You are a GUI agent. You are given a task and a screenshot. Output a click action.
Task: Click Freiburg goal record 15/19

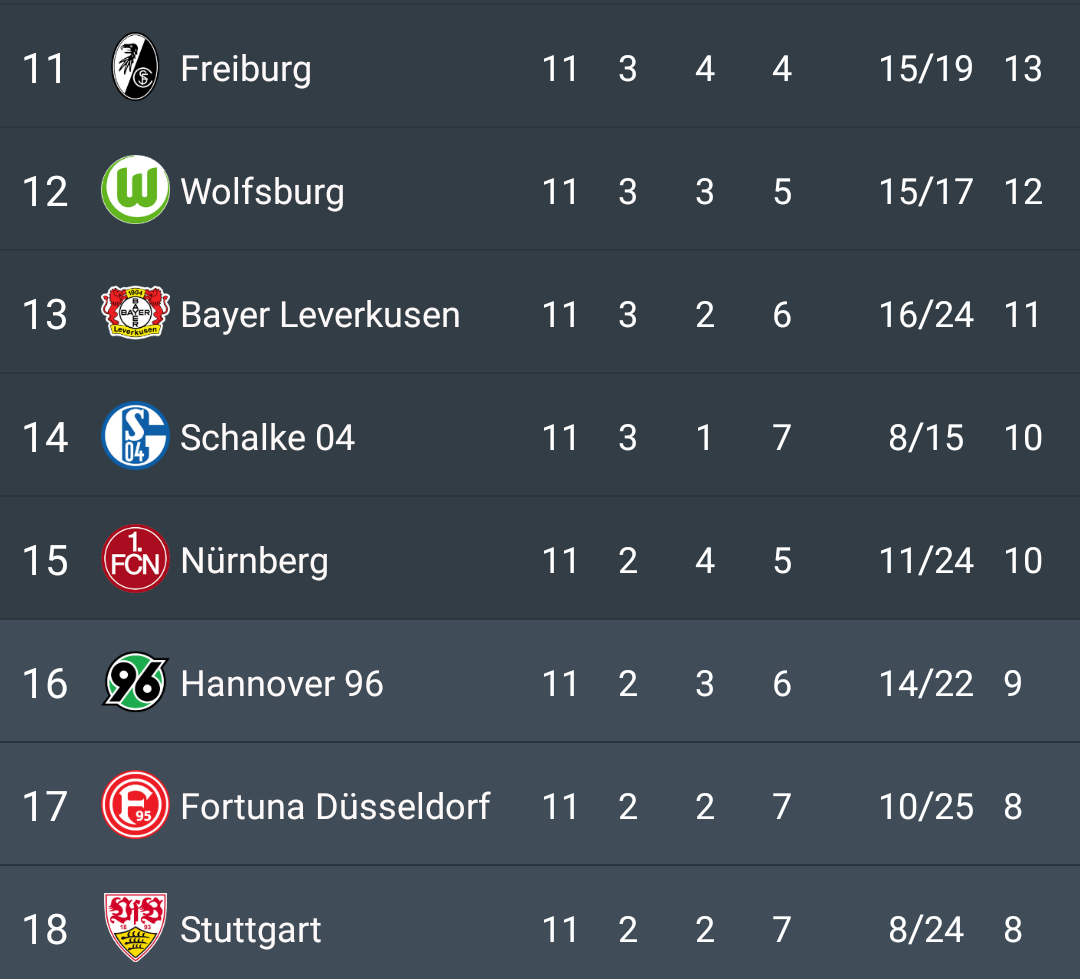pos(926,69)
